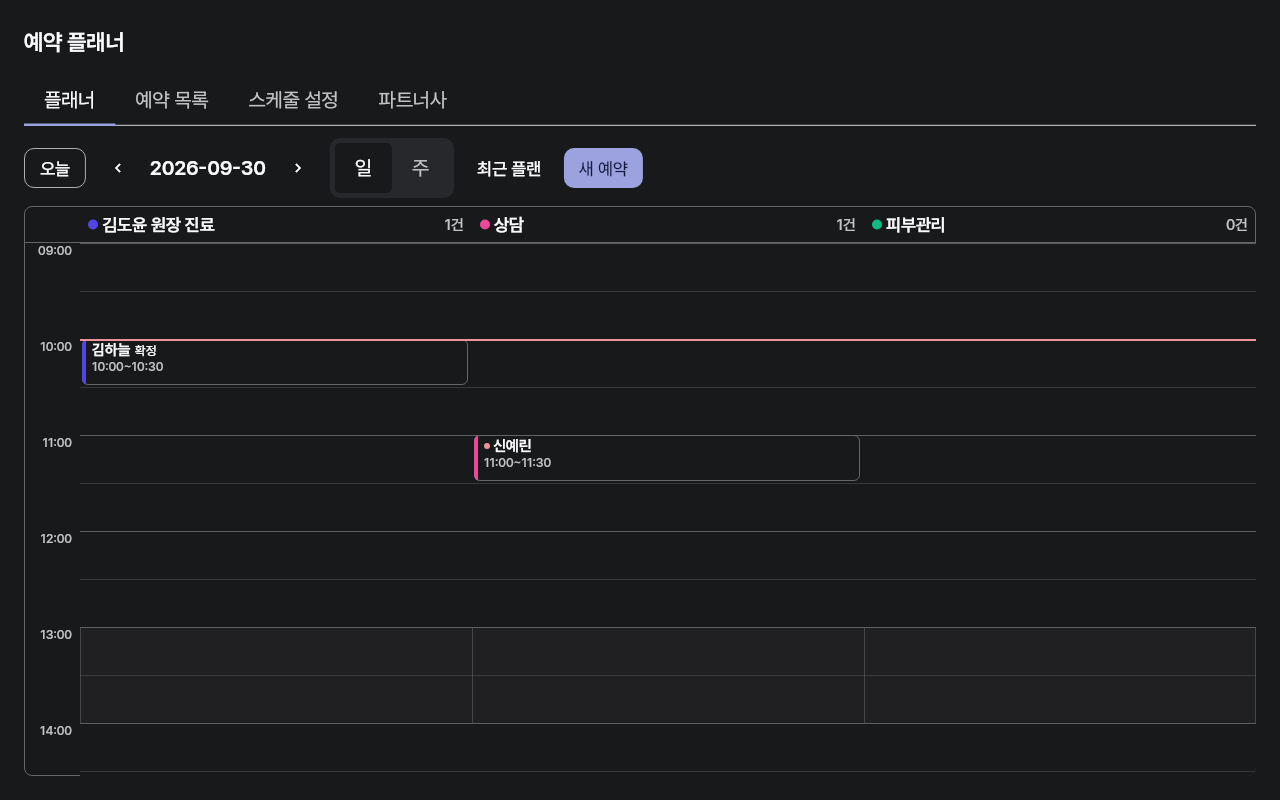Open 김하늘 10:00~10:30 appointment
This screenshot has height=800, width=1280.
point(275,362)
